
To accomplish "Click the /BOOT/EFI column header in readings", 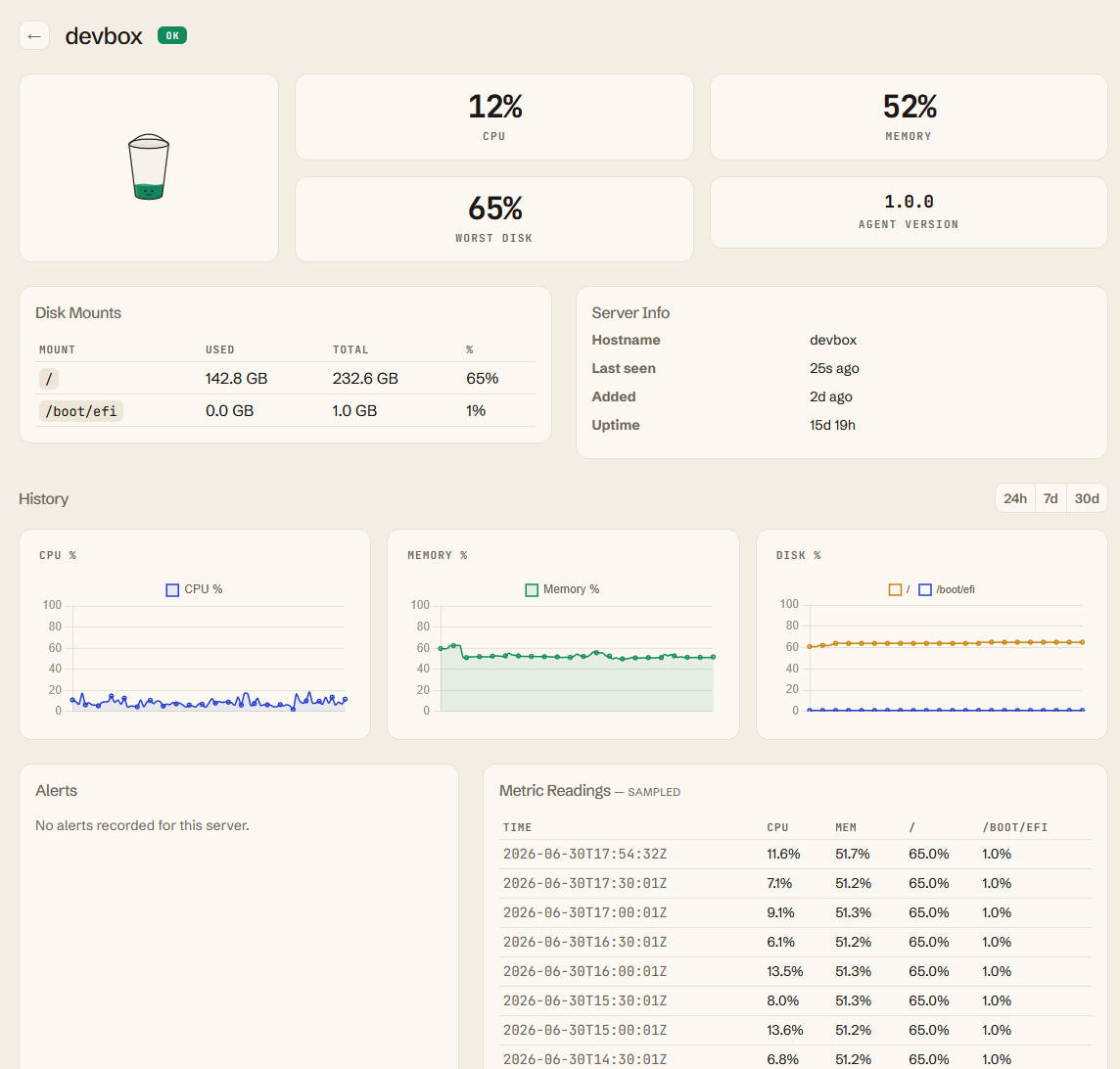I will pyautogui.click(x=1015, y=827).
